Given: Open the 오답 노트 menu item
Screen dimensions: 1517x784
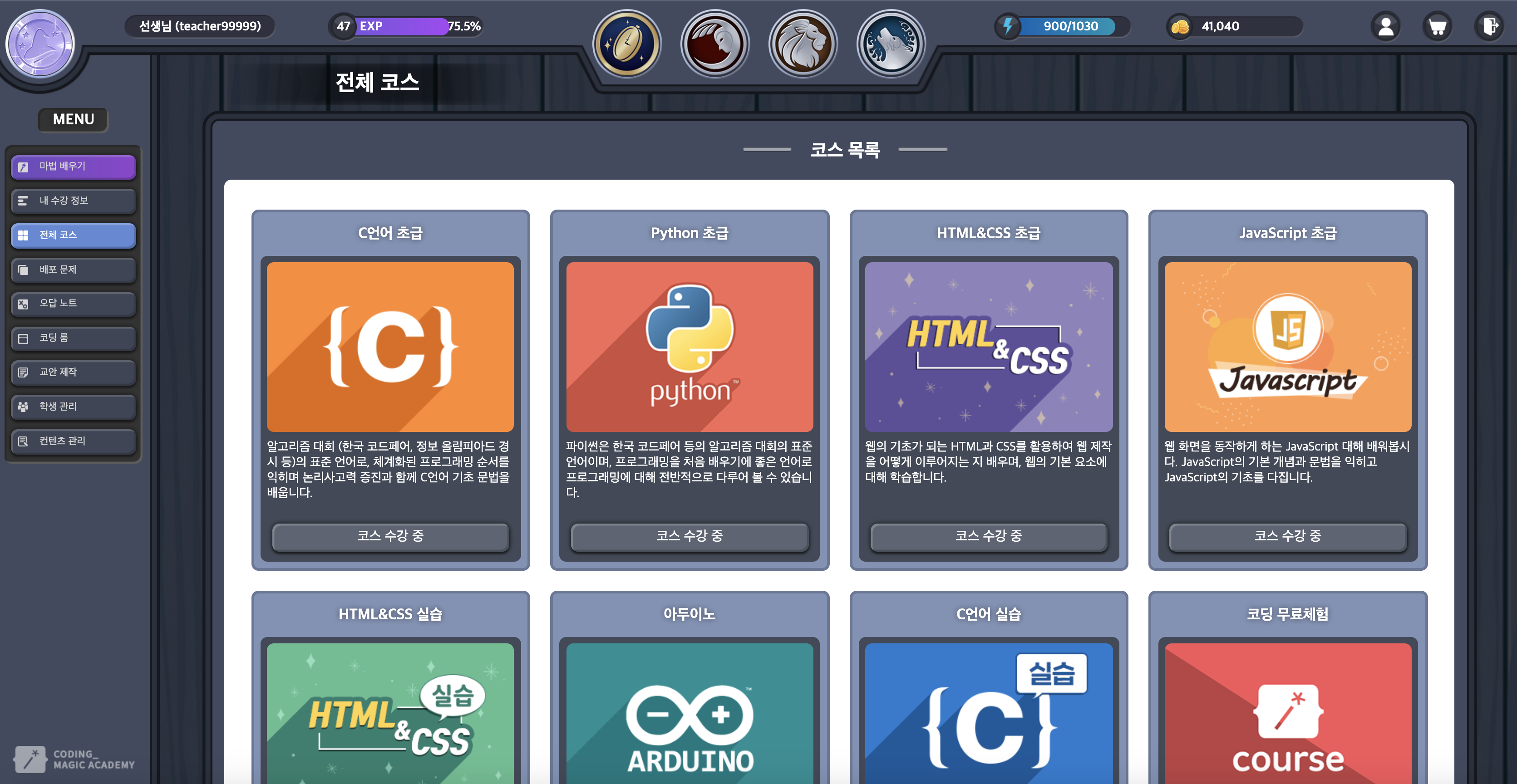Looking at the screenshot, I should 73,304.
